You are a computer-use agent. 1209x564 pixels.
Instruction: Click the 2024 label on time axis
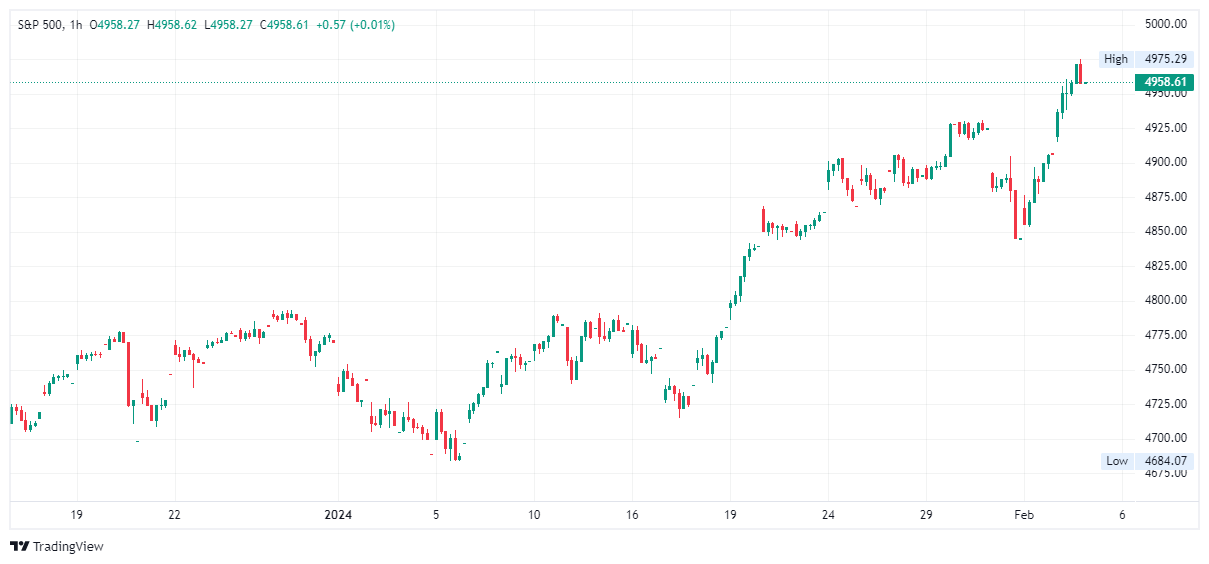tap(338, 515)
